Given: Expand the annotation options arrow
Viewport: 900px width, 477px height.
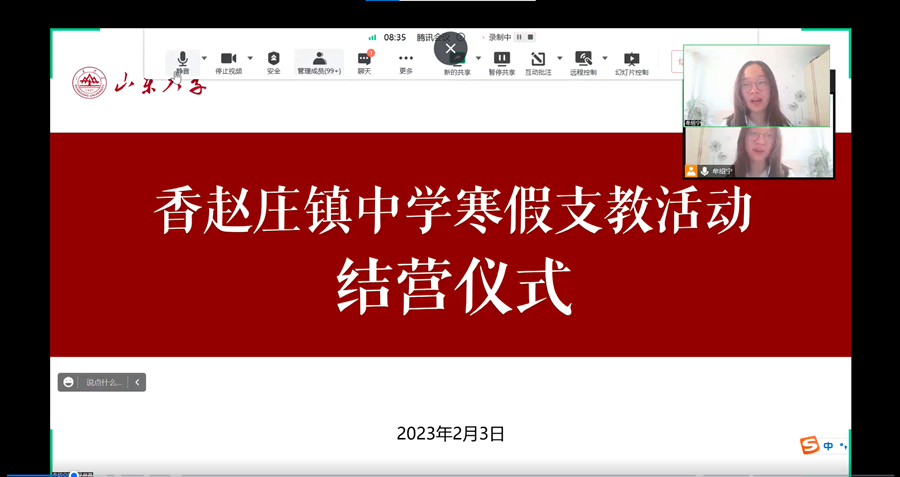Looking at the screenshot, I should 560,58.
